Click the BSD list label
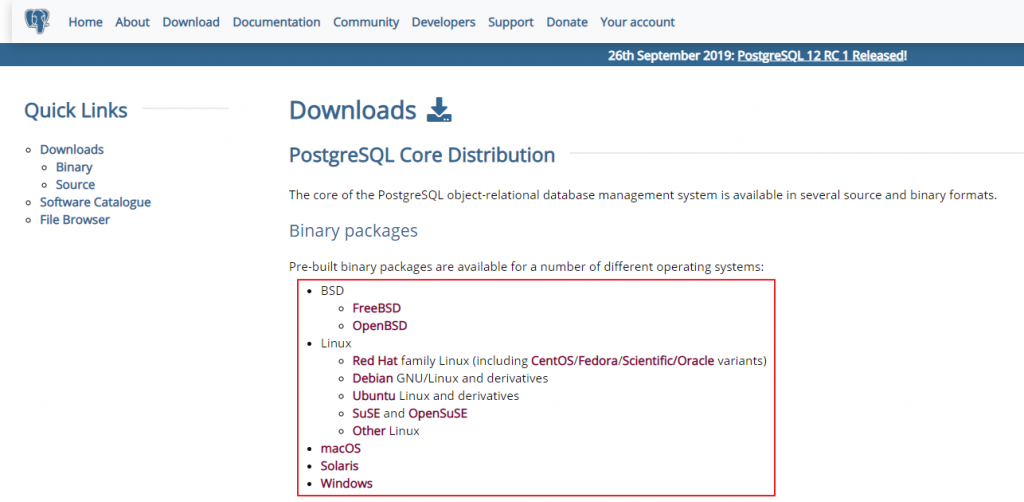Screen dimensions: 1024x502 pyautogui.click(x=332, y=290)
